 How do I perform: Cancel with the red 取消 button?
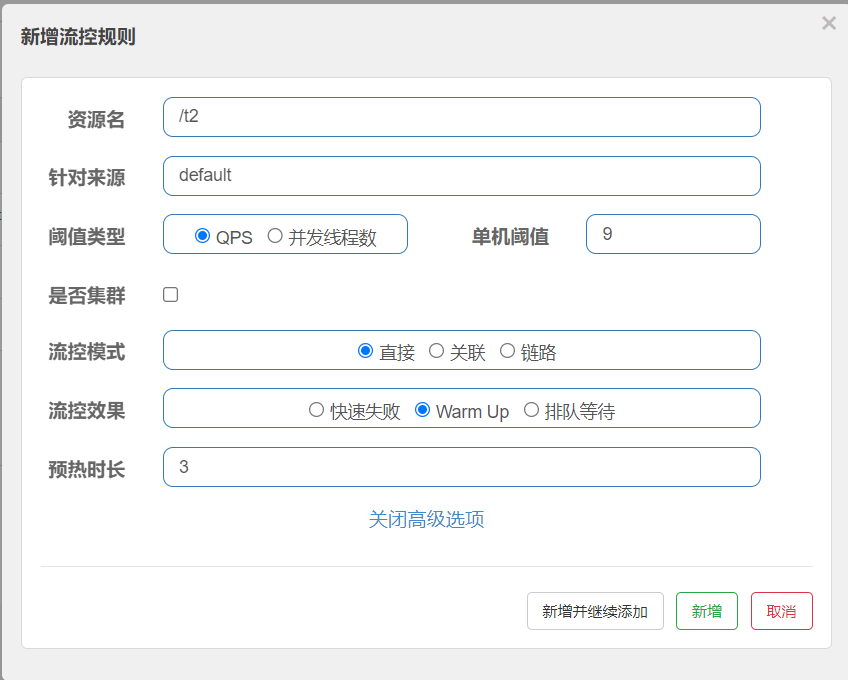[x=781, y=611]
